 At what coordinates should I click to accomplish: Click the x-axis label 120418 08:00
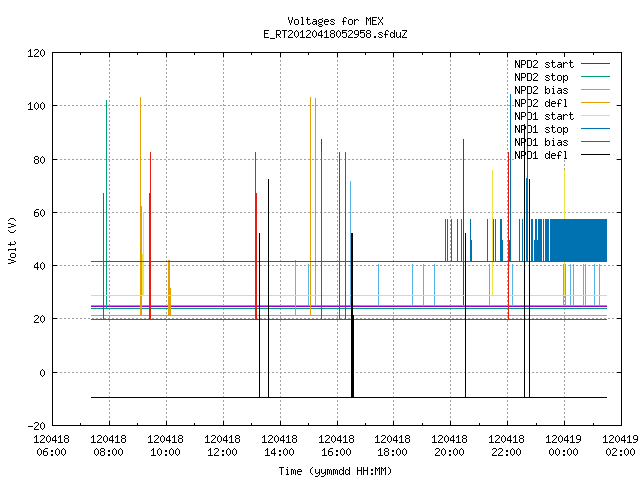click(x=109, y=446)
